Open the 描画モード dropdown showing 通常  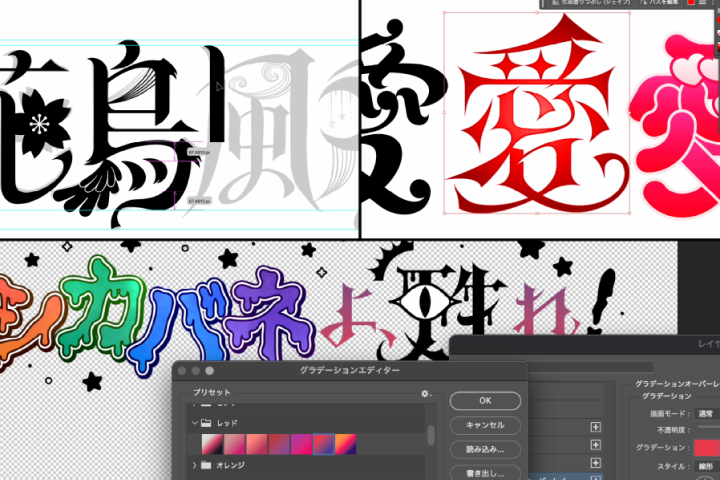click(x=708, y=413)
